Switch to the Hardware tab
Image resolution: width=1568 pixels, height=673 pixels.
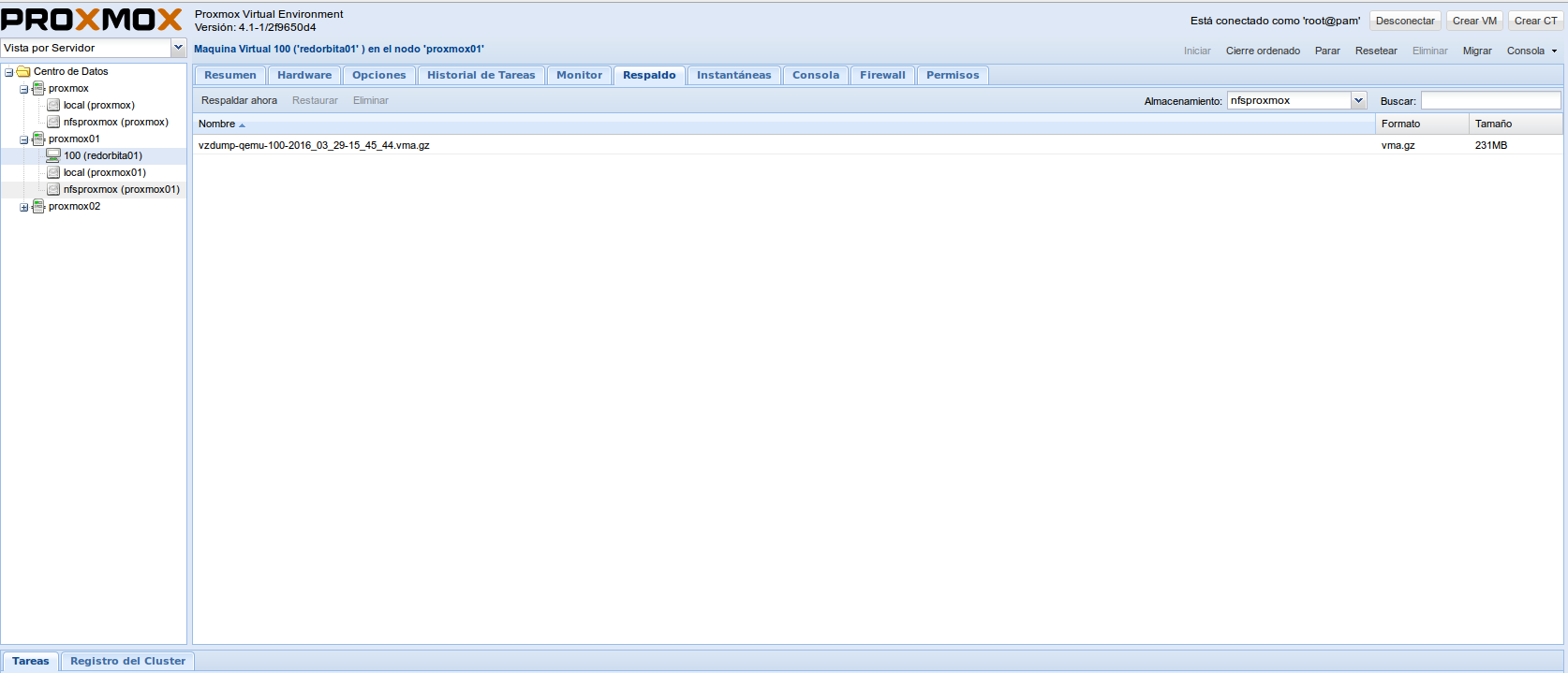click(304, 76)
